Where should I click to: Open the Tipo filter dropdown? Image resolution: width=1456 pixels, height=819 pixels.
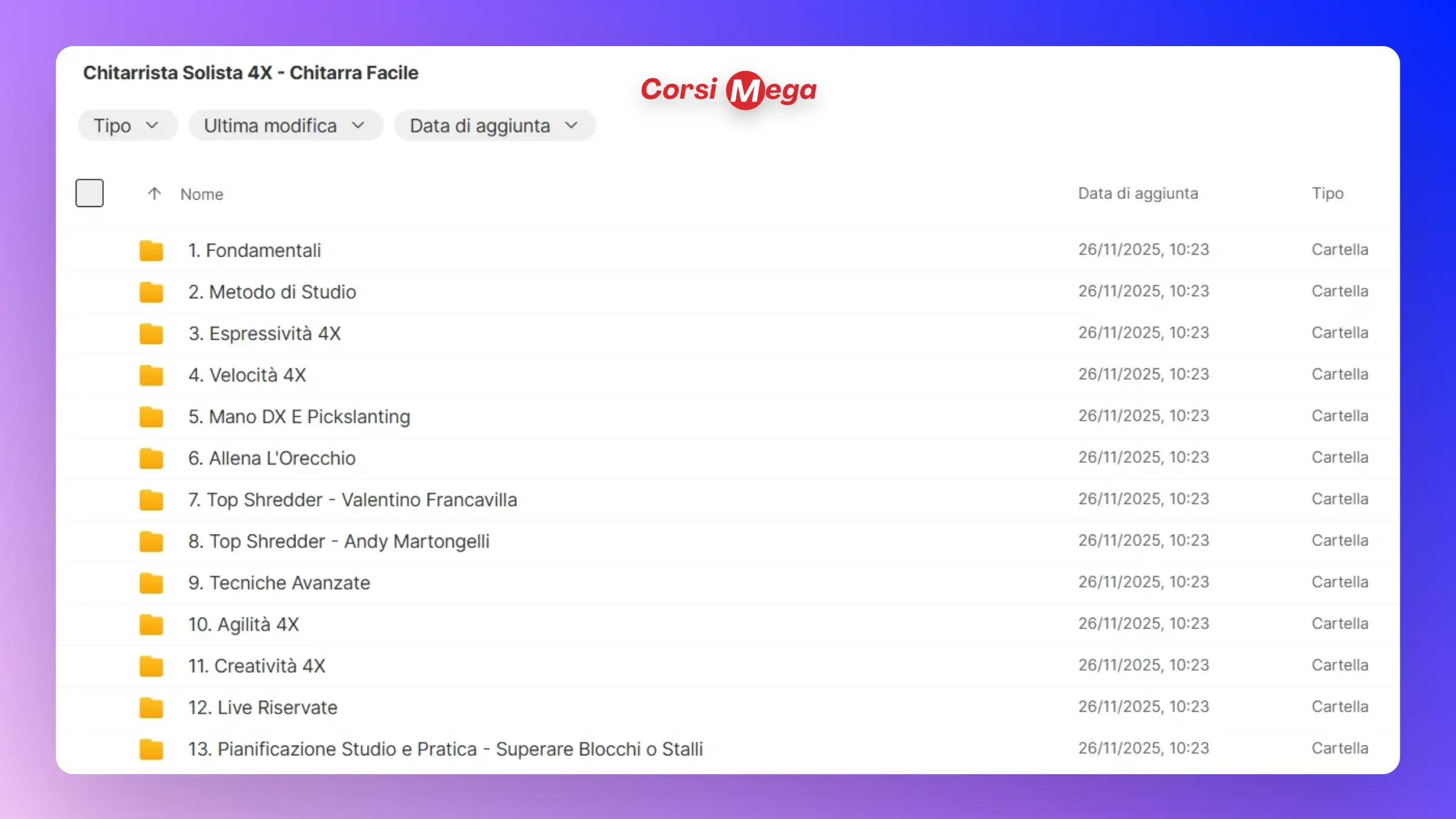coord(127,126)
